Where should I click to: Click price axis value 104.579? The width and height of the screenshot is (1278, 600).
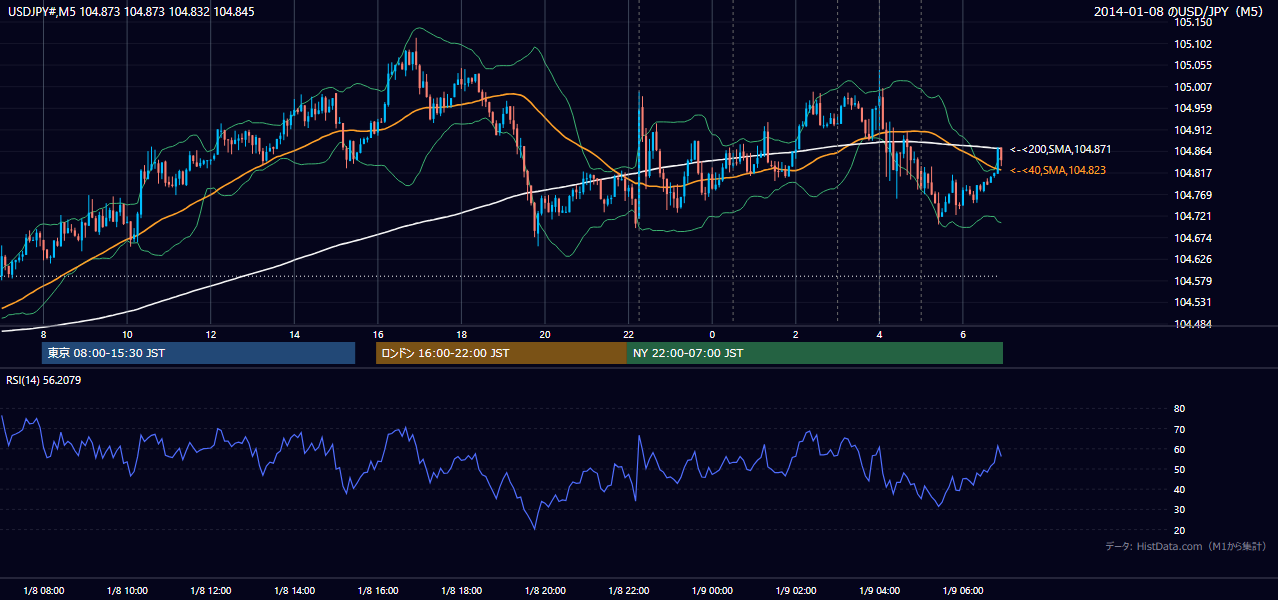[x=1193, y=281]
